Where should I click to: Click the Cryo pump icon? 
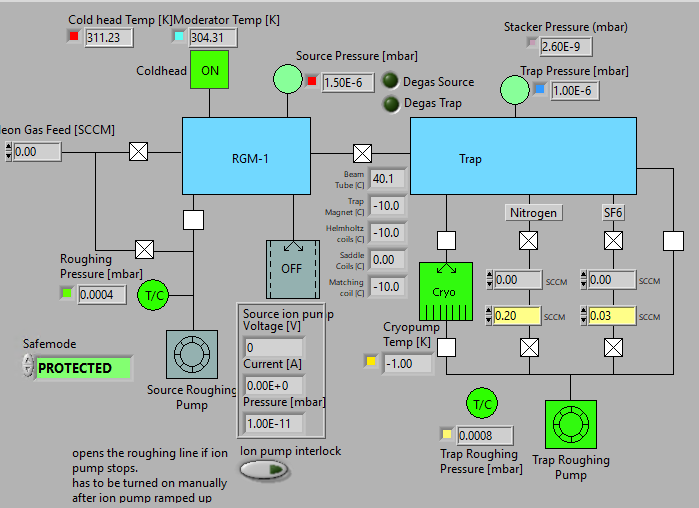[x=446, y=291]
